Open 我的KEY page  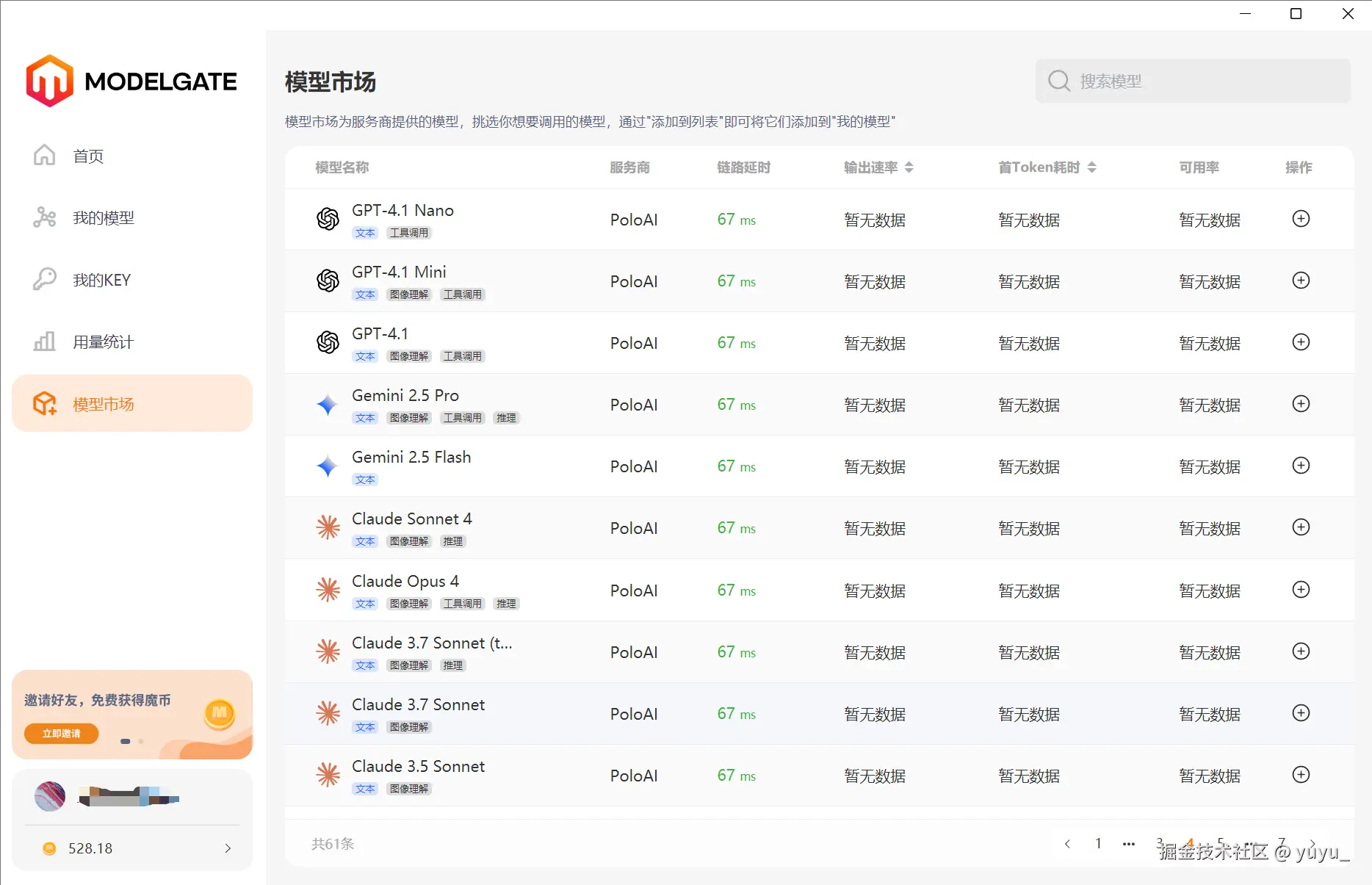(x=102, y=280)
